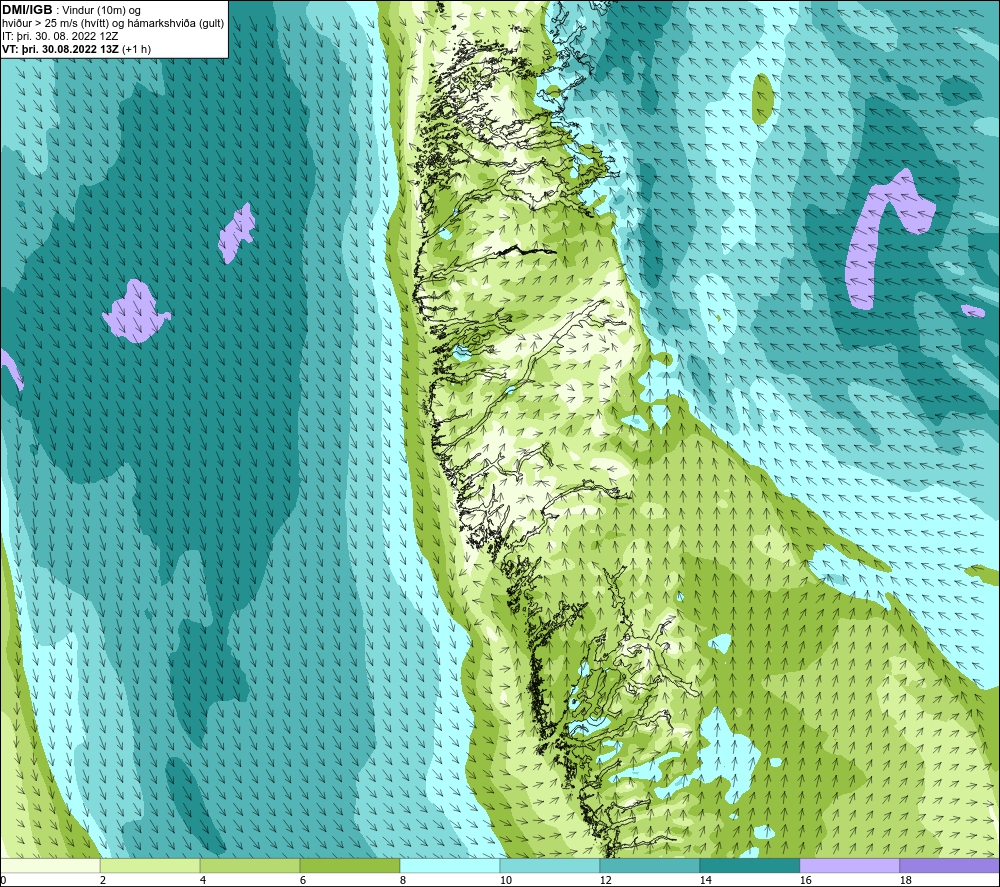Image resolution: width=1000 pixels, height=887 pixels.
Task: Select the above 18 m/s purple legend swatch
Action: coord(949,865)
